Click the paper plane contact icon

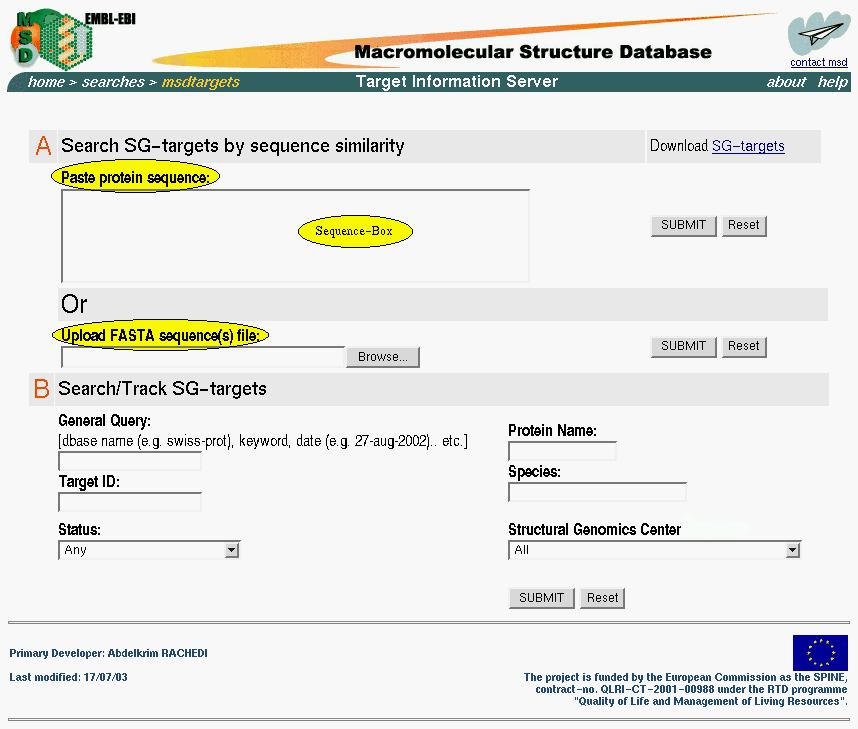pos(817,33)
